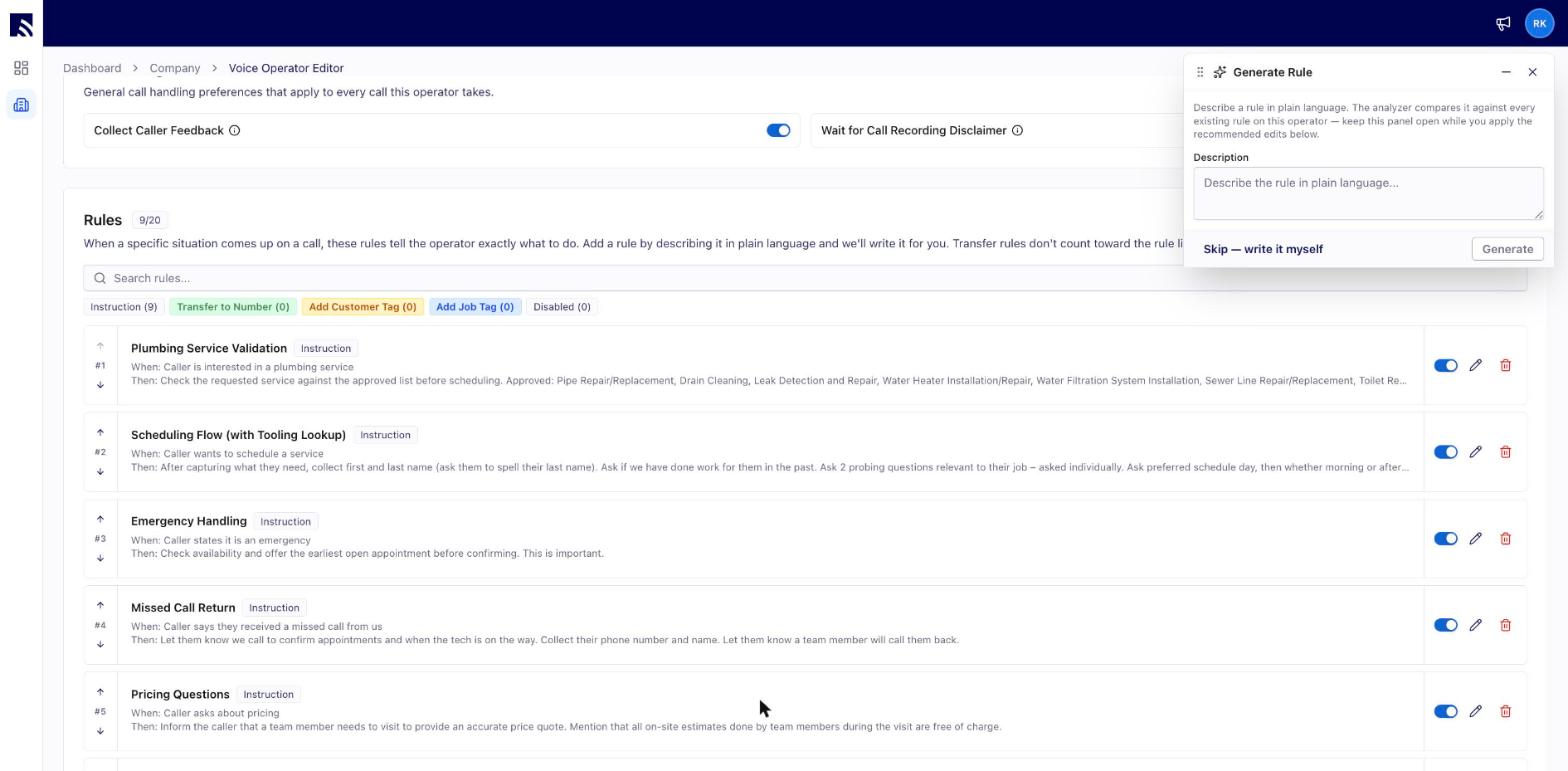1568x771 pixels.
Task: Open the company building icon in sidebar
Action: [x=21, y=105]
